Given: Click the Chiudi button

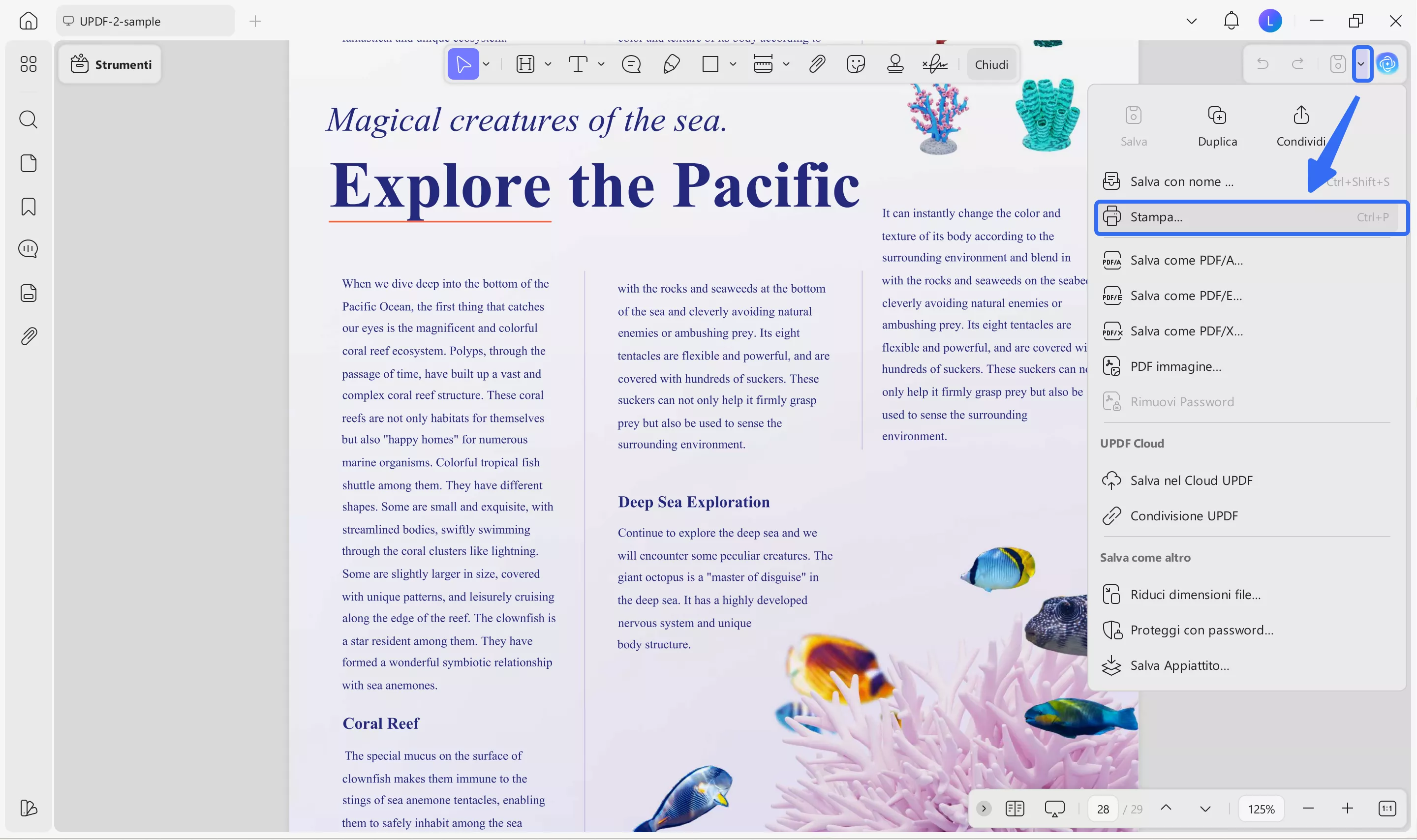Looking at the screenshot, I should tap(991, 64).
